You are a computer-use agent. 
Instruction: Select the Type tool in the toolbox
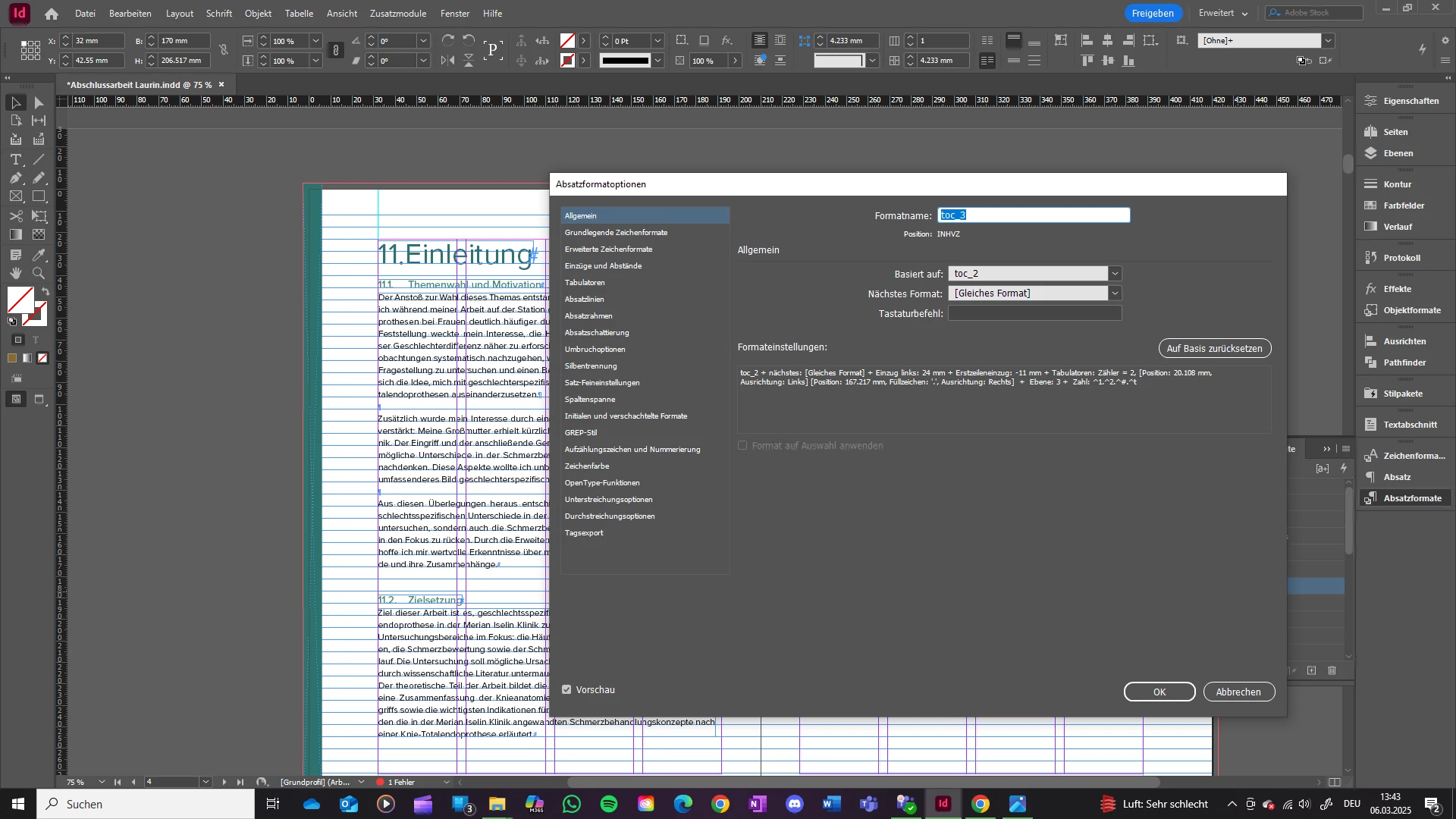(x=16, y=159)
